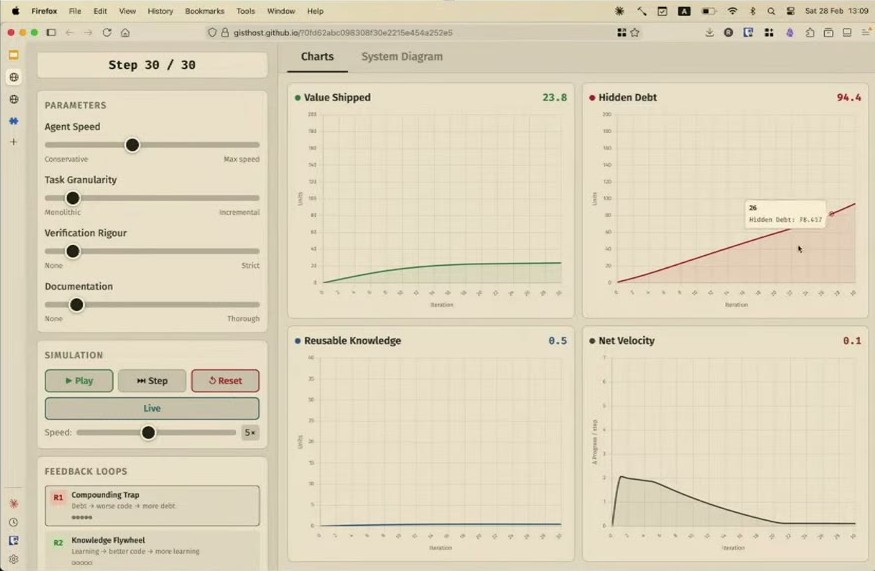Adjust the Agent Speed slider handle
875x571 pixels.
(x=132, y=145)
